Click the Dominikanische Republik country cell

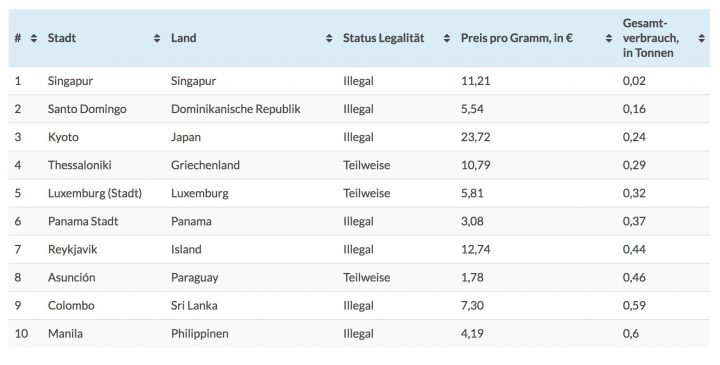click(x=236, y=109)
